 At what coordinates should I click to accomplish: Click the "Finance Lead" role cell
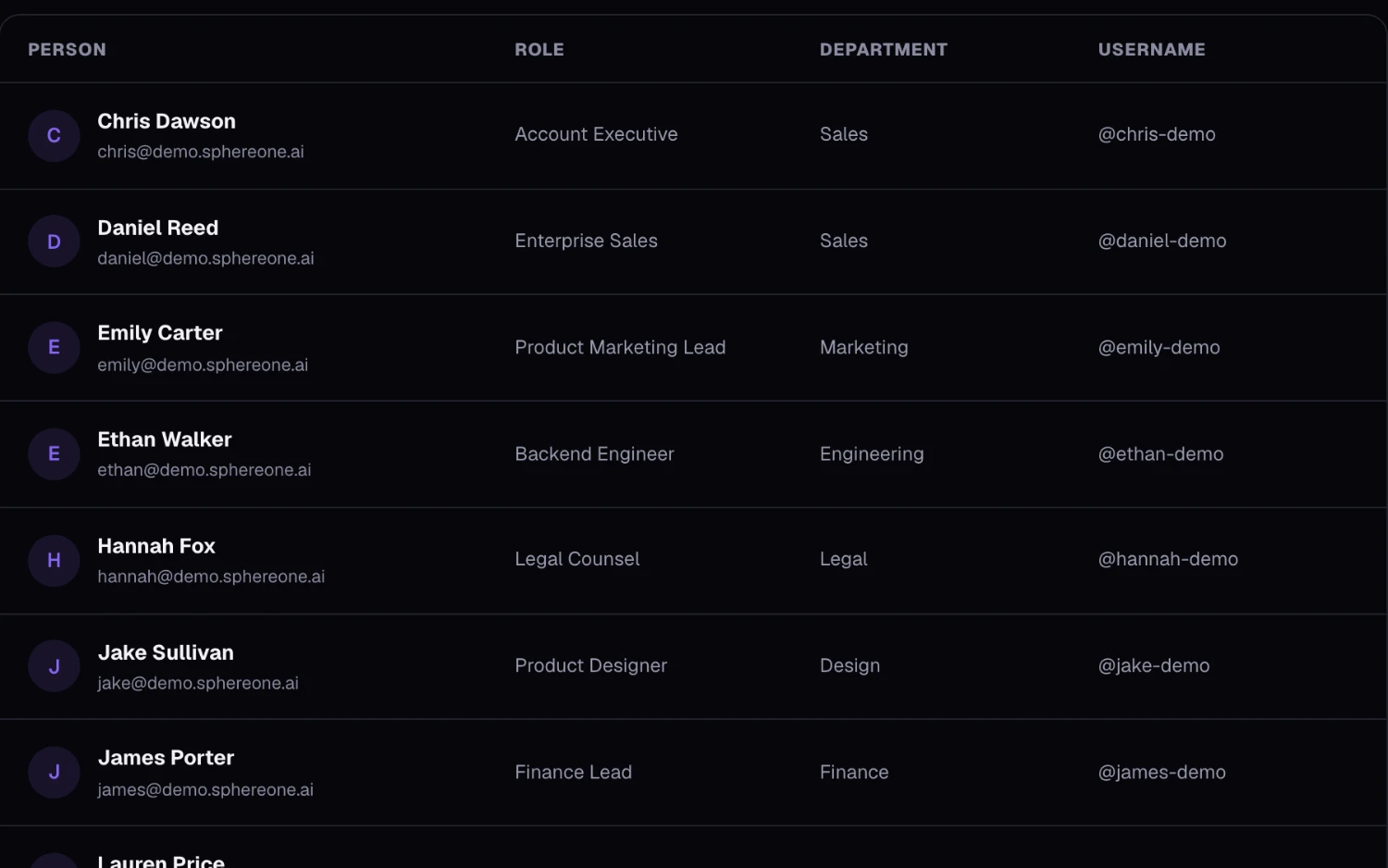(x=573, y=772)
